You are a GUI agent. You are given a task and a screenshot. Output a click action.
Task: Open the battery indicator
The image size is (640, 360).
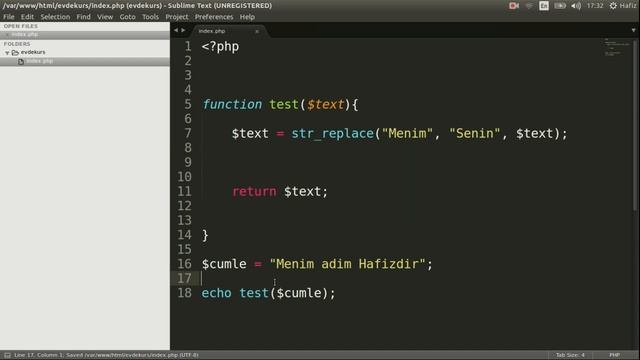(x=560, y=6)
